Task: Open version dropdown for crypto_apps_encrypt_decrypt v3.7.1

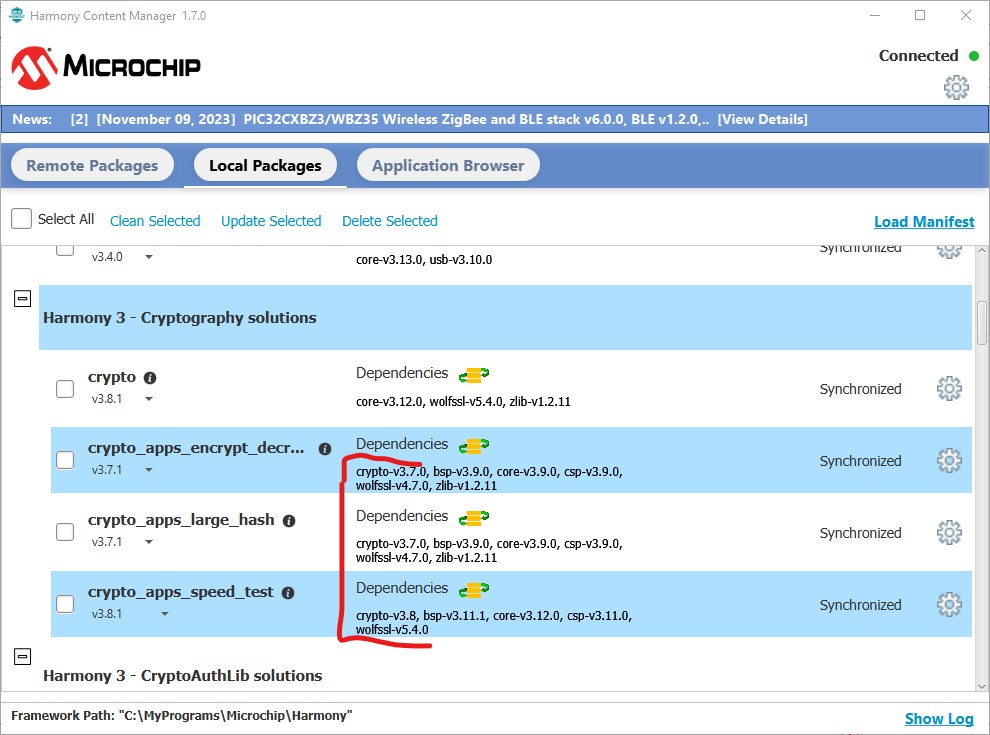Action: tap(149, 470)
